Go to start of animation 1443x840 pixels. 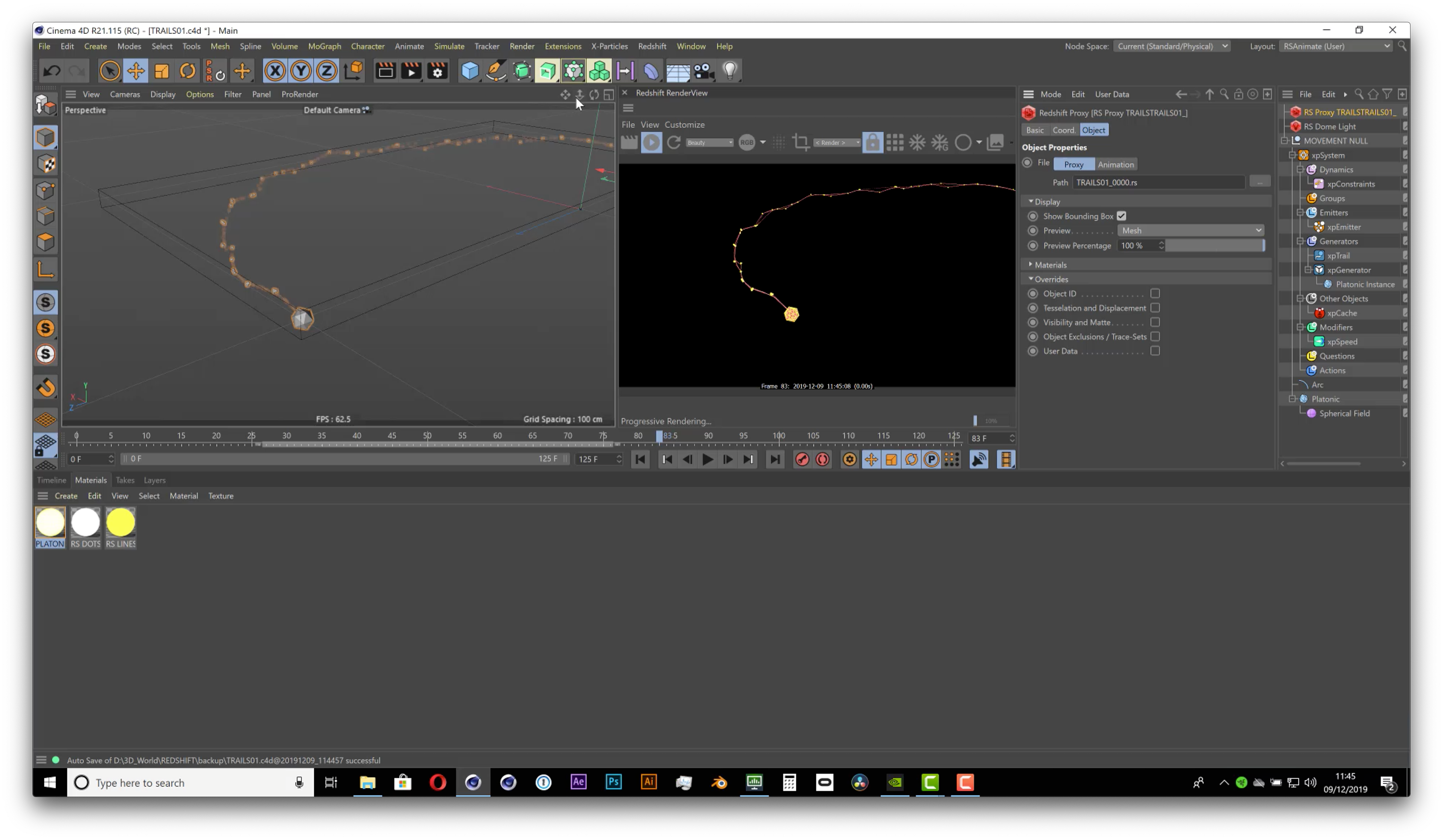[640, 459]
